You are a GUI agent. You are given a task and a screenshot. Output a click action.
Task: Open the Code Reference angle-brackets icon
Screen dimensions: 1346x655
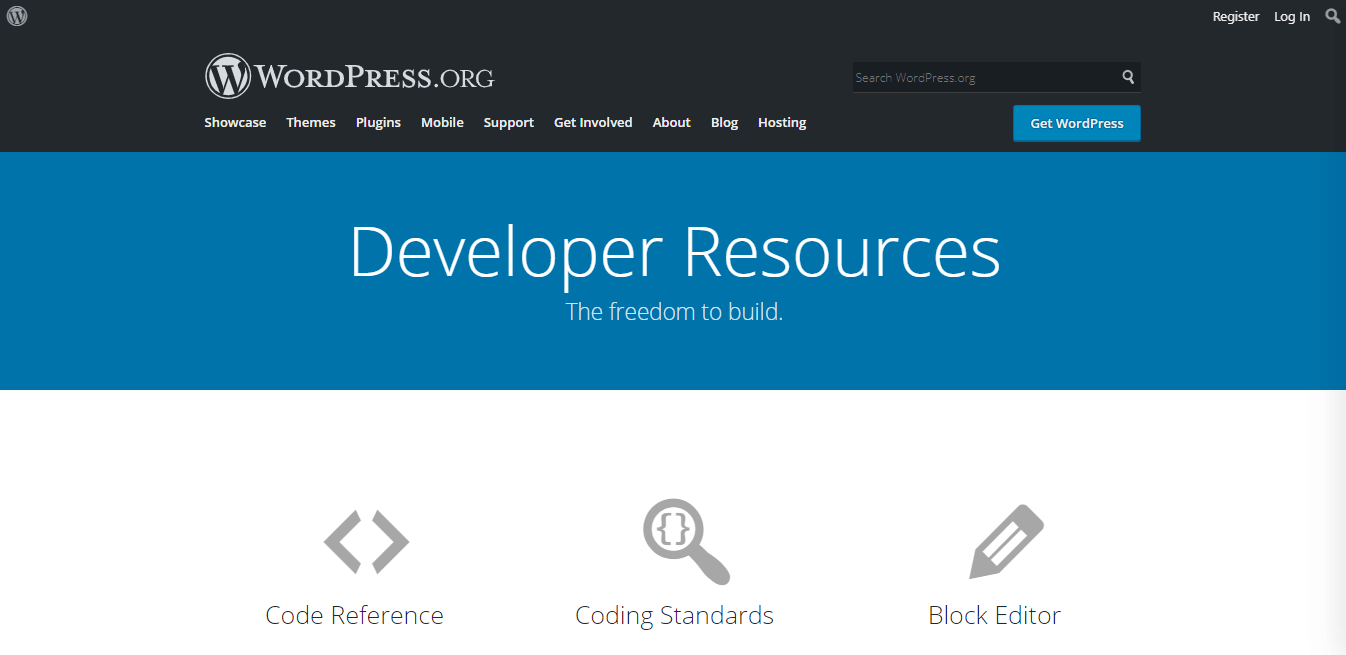(366, 541)
